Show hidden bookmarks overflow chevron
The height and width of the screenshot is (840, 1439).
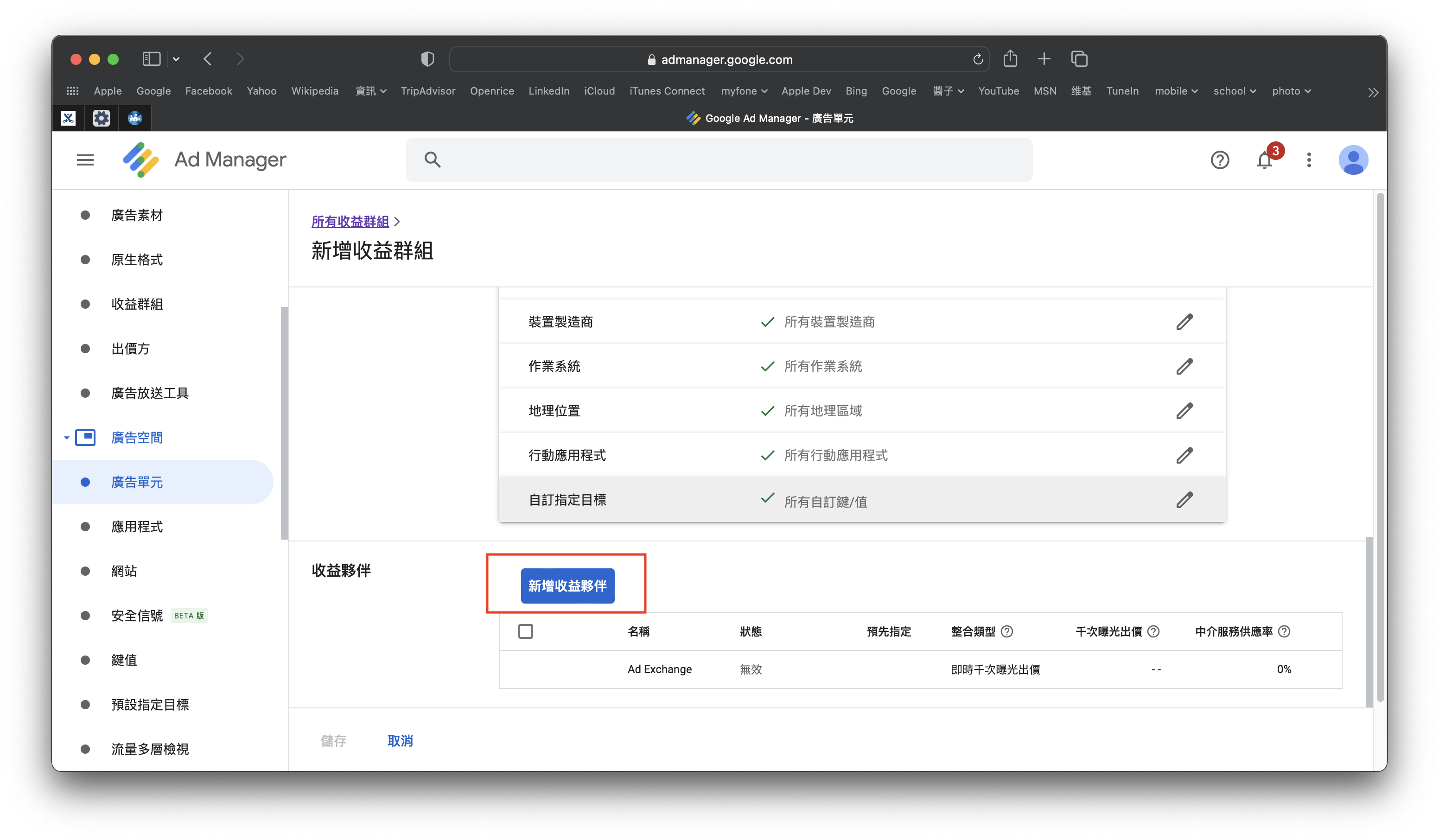(1373, 93)
